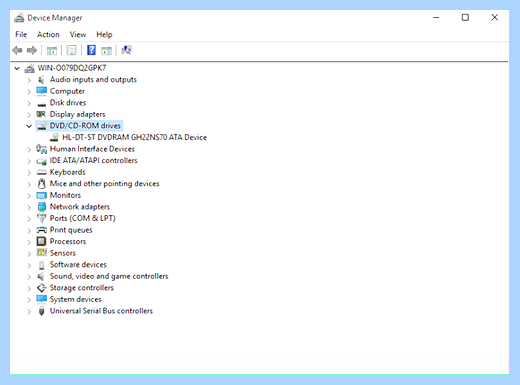Collapse the DVD/CD-ROM drives node

coord(29,126)
